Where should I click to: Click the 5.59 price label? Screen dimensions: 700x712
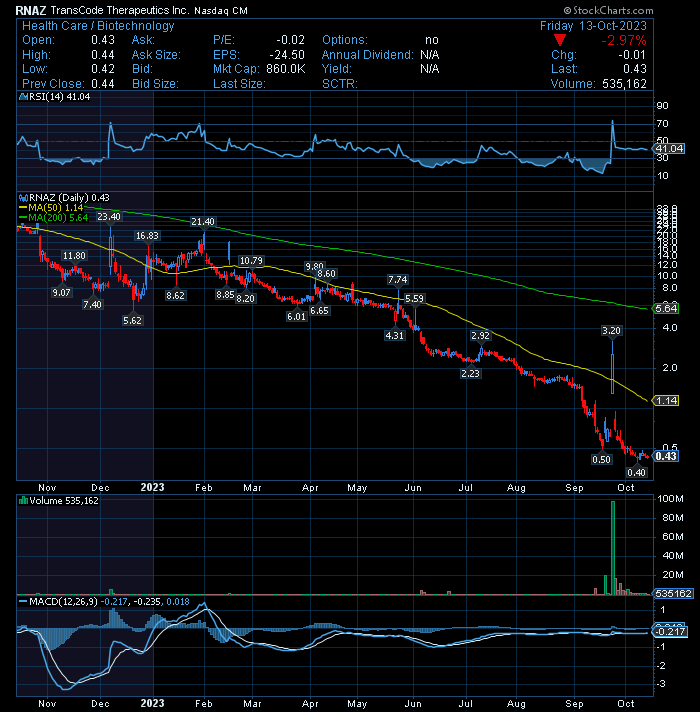[414, 298]
